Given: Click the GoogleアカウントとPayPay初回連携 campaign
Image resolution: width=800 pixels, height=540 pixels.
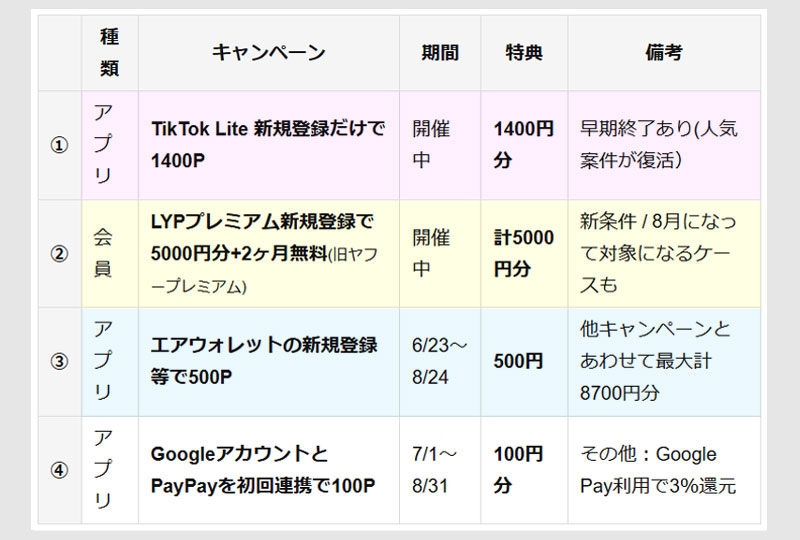Looking at the screenshot, I should [269, 470].
